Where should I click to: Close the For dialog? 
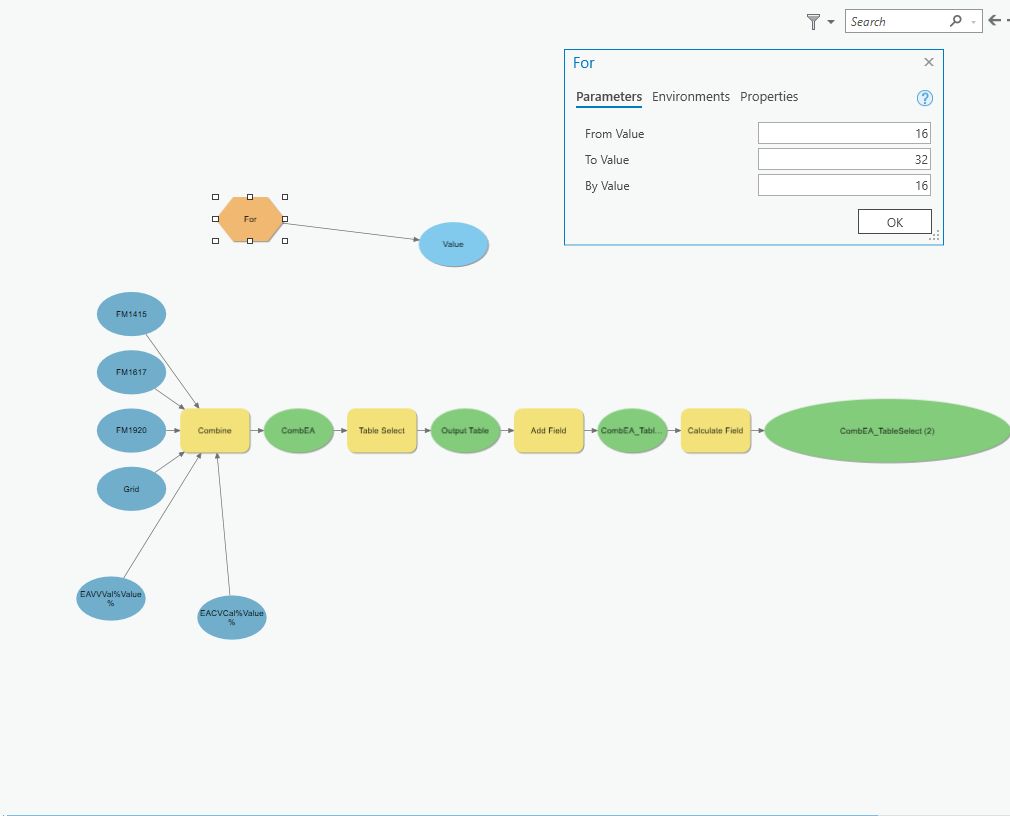(928, 62)
